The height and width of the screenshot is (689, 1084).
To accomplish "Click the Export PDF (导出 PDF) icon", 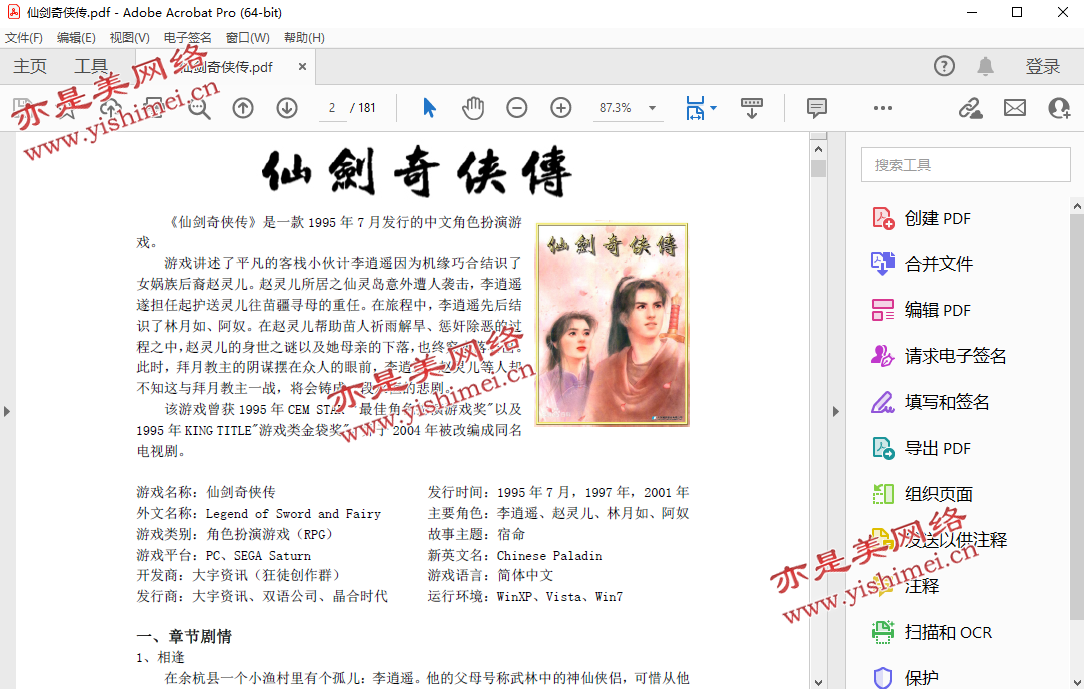I will [x=883, y=449].
